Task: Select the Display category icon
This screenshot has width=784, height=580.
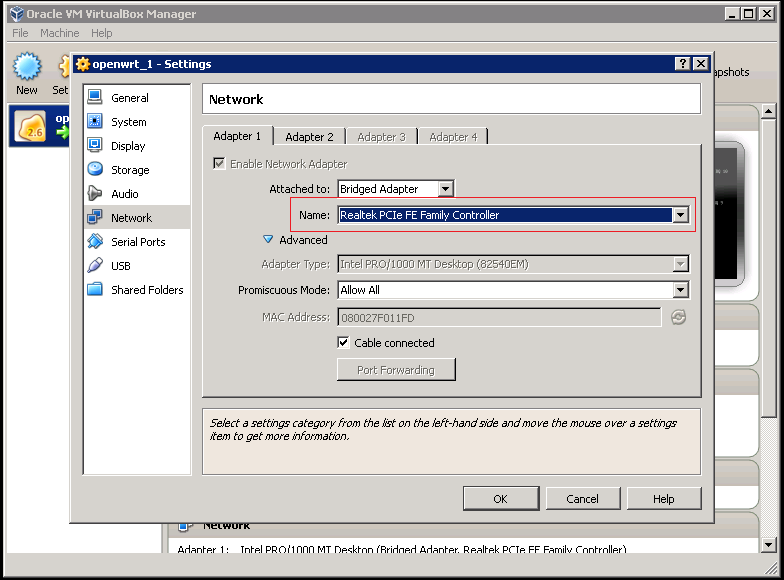Action: (x=94, y=145)
